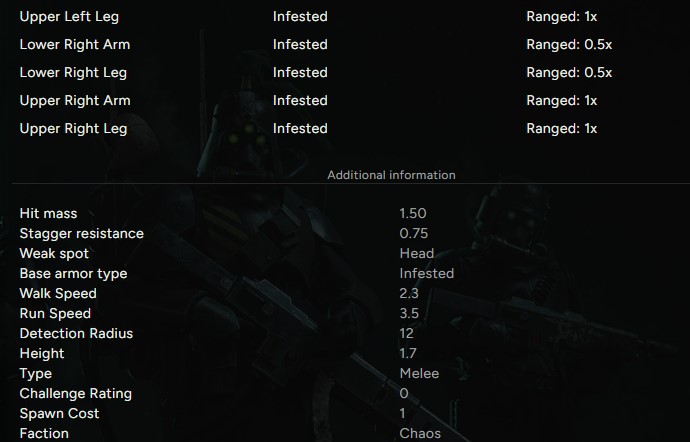Click the Additional information section heading
Screen dimensions: 690x442
point(391,175)
